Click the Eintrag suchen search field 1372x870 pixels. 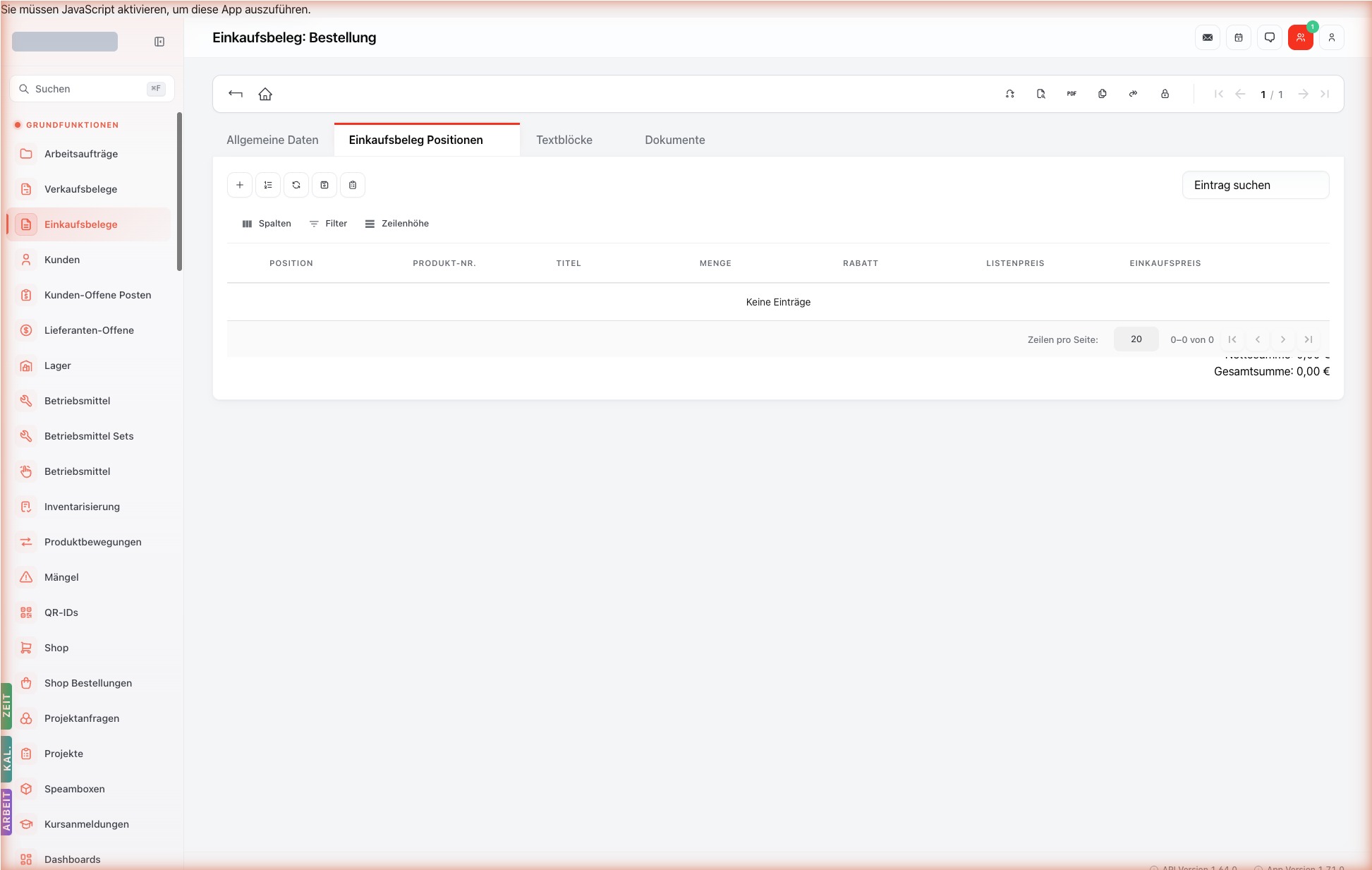(1256, 185)
